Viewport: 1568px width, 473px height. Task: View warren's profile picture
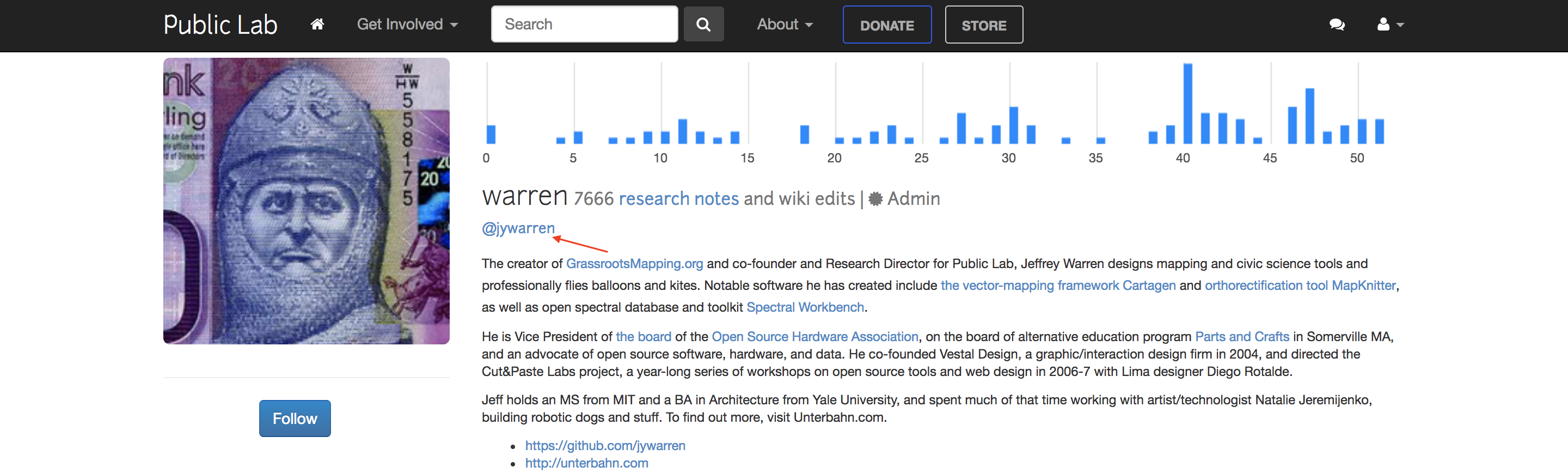point(306,201)
